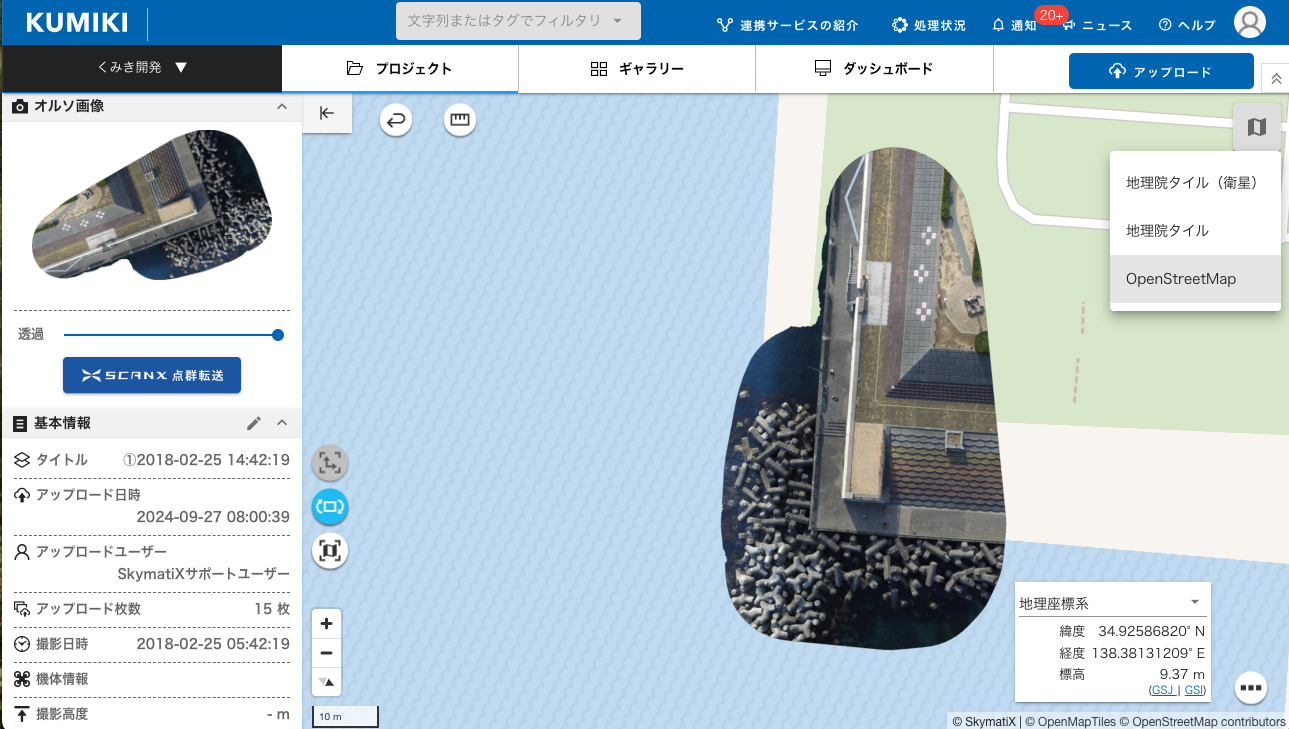Click the pencil edit icon in 基本情報

(254, 423)
